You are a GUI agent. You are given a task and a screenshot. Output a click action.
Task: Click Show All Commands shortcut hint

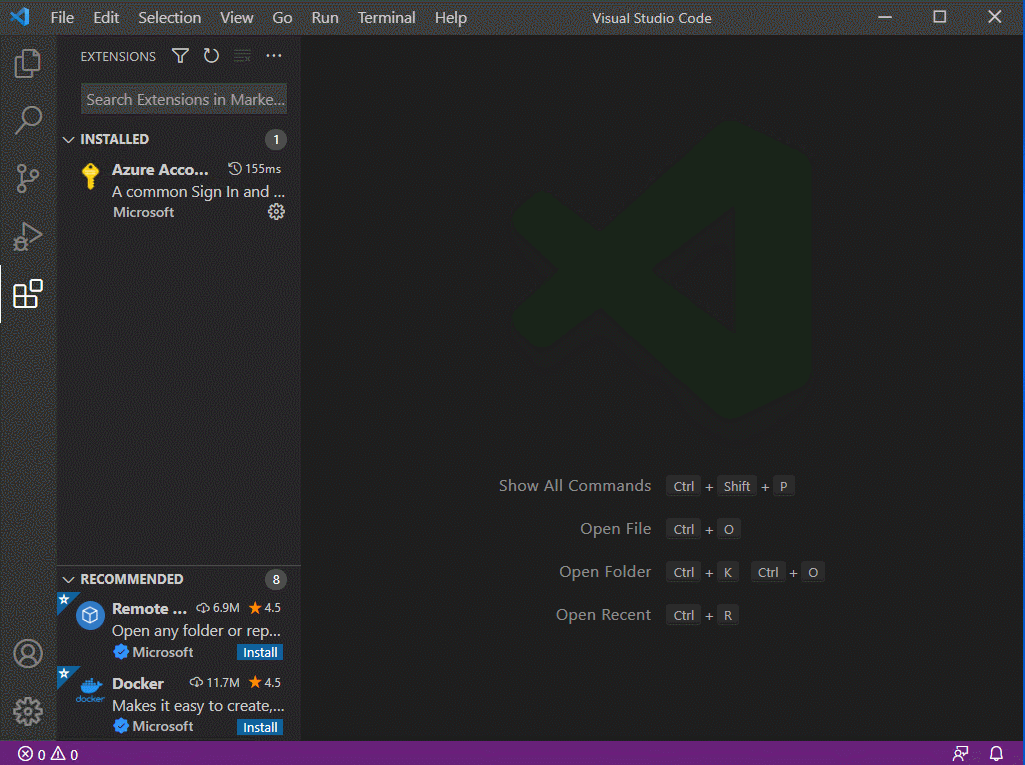pos(647,486)
